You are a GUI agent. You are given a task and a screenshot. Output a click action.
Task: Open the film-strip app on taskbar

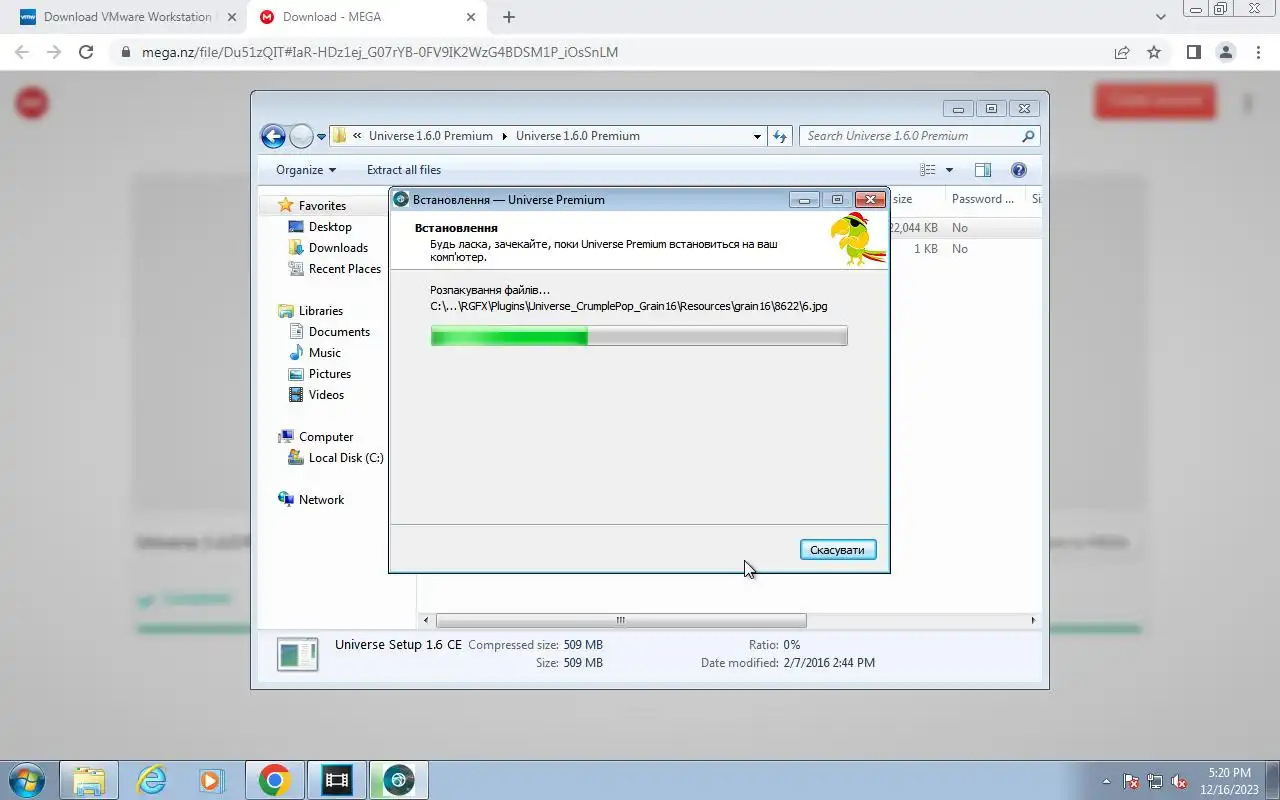click(x=337, y=780)
